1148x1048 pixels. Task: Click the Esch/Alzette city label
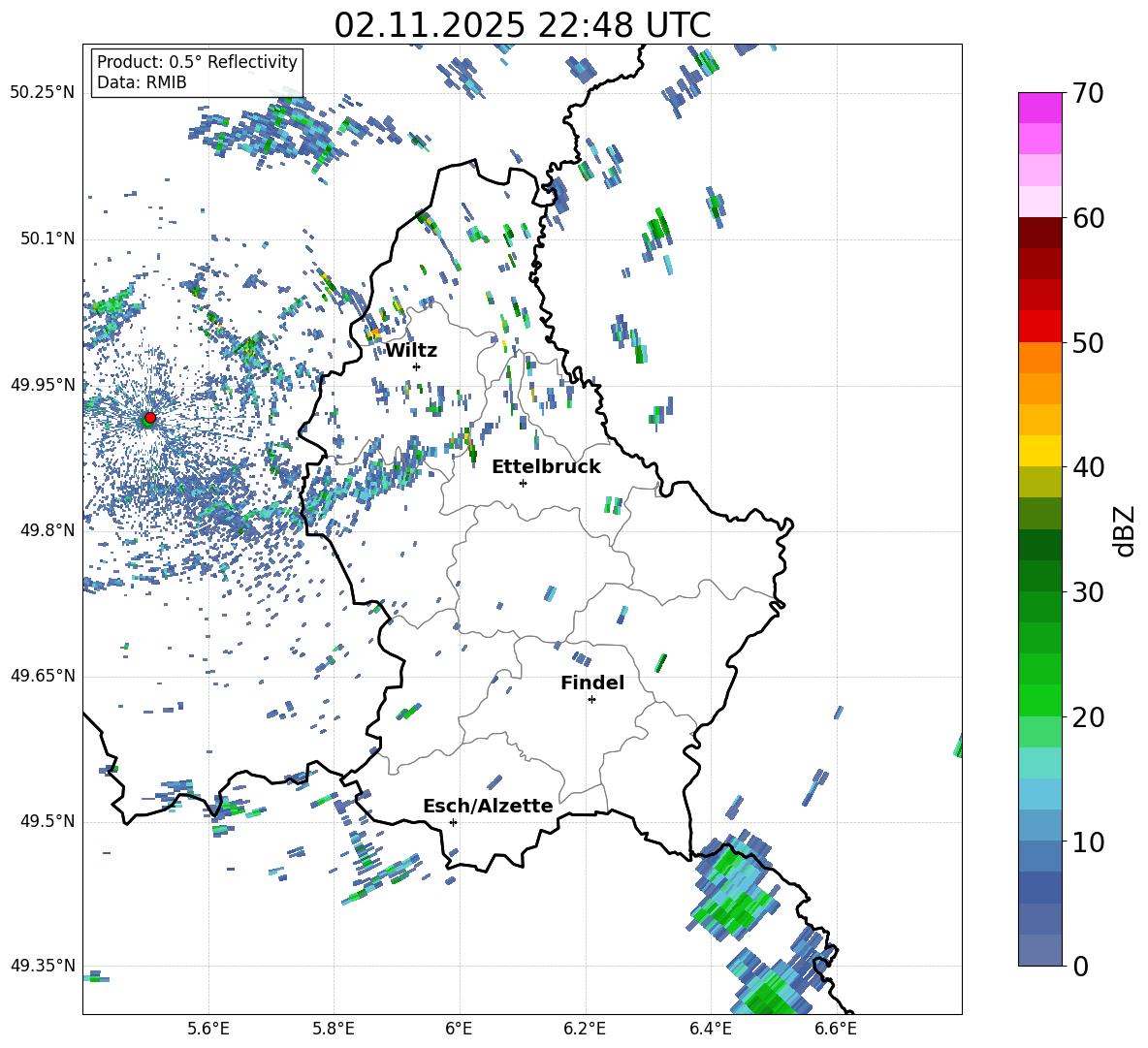488,806
